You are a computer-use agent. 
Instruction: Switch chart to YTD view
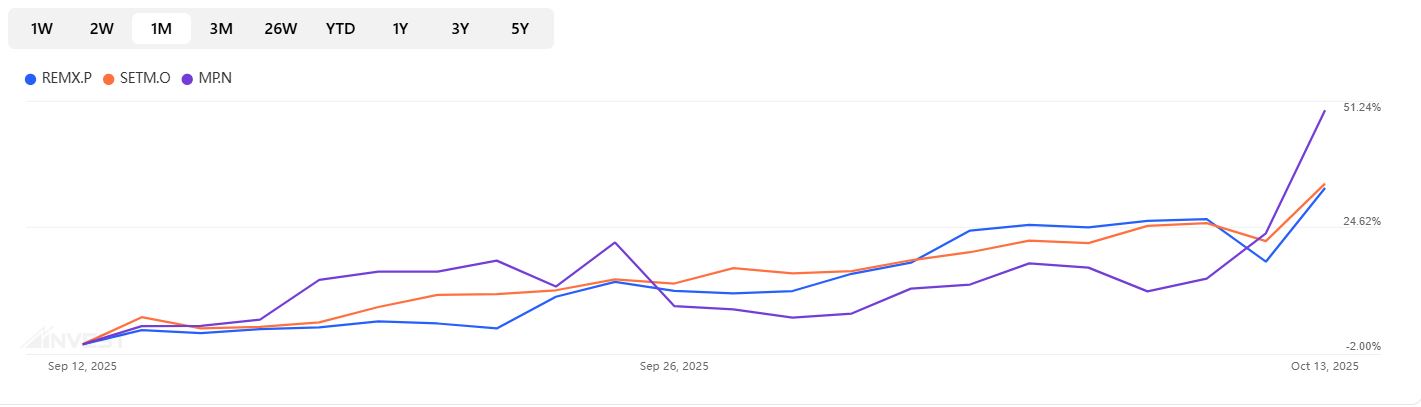coord(340,29)
